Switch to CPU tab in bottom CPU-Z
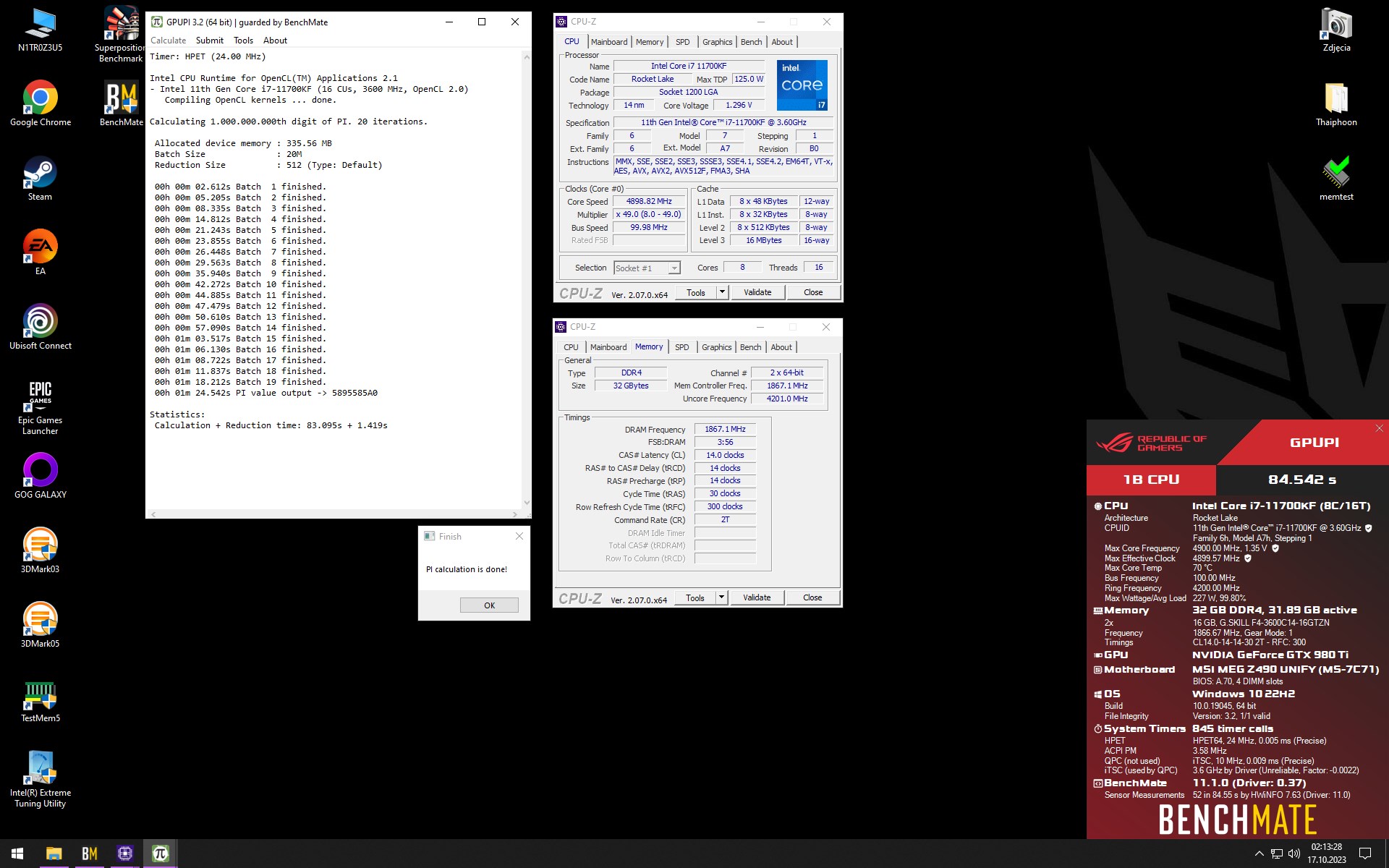Screen dimensions: 1389x868 [571, 347]
